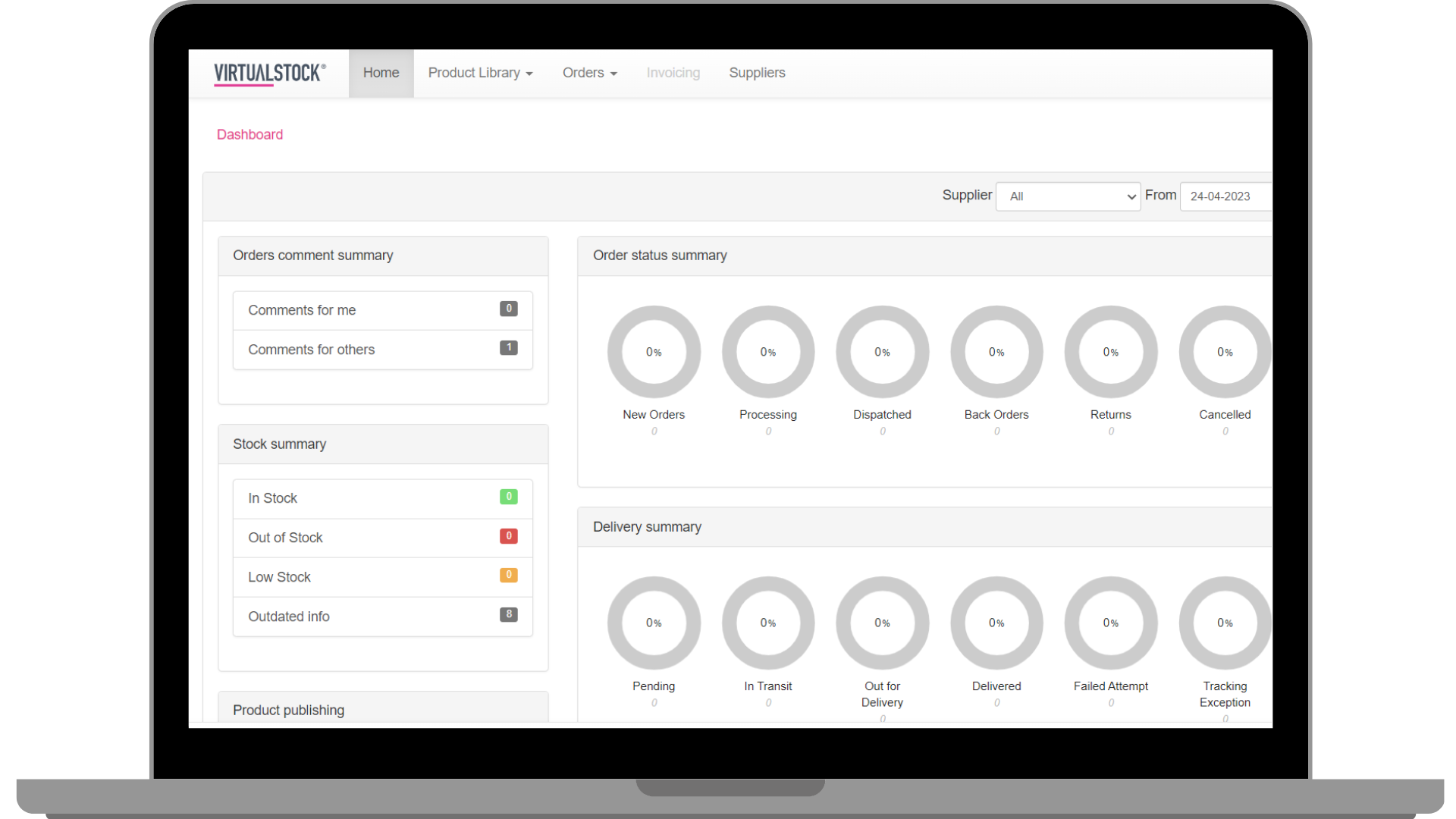Viewport: 1456px width, 819px height.
Task: Click the Pending delivery donut chart
Action: tap(654, 623)
